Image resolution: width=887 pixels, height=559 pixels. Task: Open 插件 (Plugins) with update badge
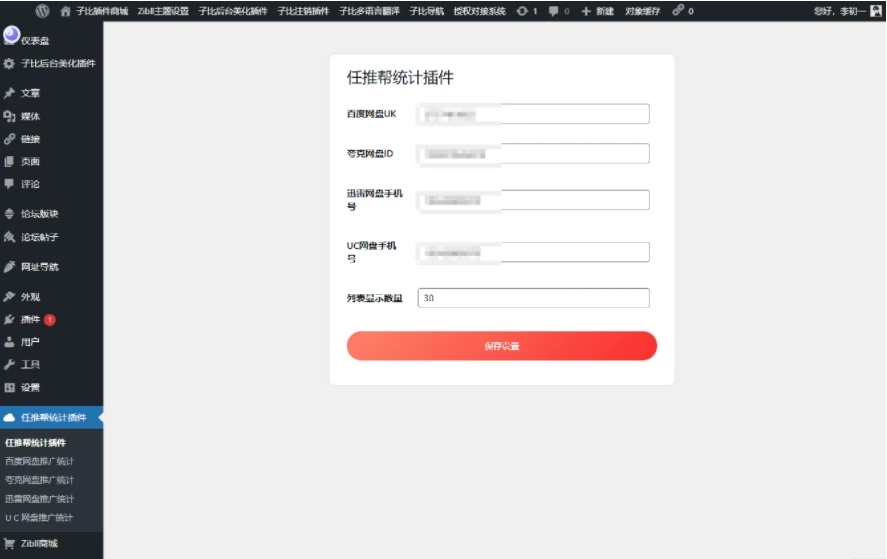[30, 319]
